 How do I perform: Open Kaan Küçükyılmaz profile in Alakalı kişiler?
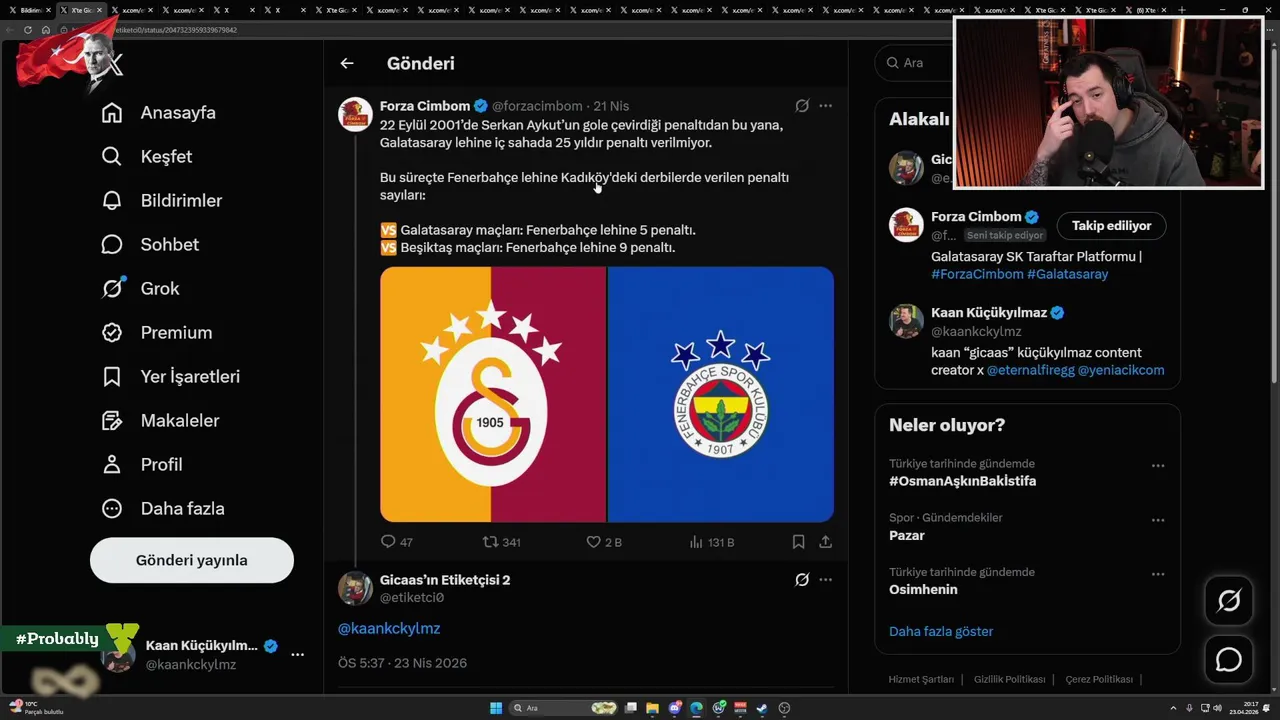(988, 313)
